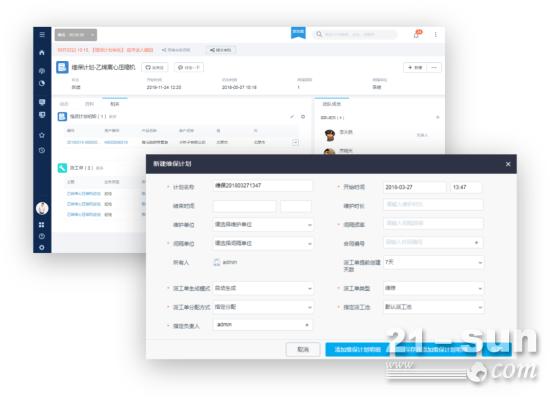The image size is (550, 399).
Task: Open the pie chart reports icon
Action: (42, 83)
